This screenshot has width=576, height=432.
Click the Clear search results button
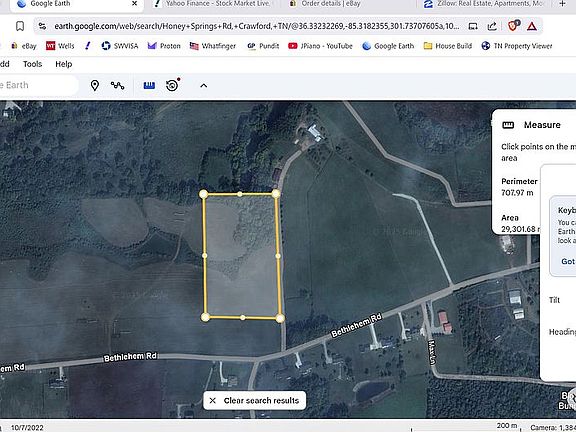click(x=255, y=400)
